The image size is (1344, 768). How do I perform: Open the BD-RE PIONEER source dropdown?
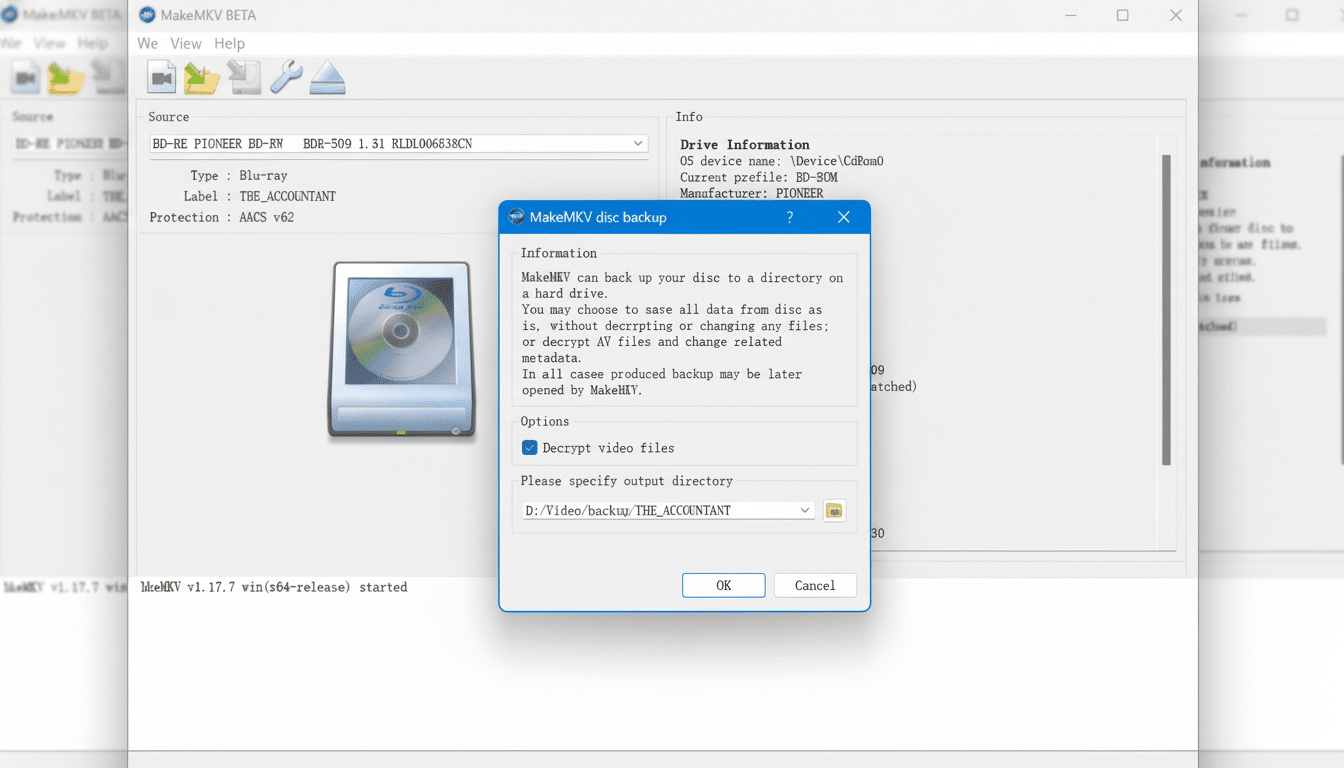coord(637,143)
